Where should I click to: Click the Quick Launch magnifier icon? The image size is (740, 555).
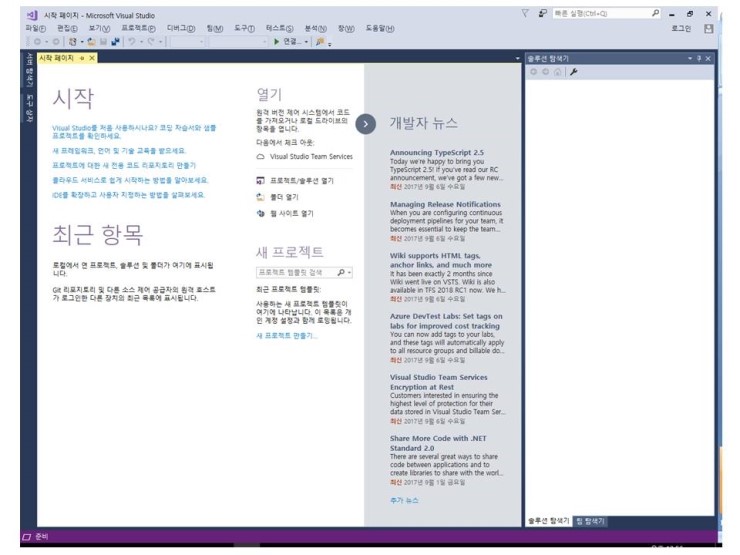coord(655,14)
